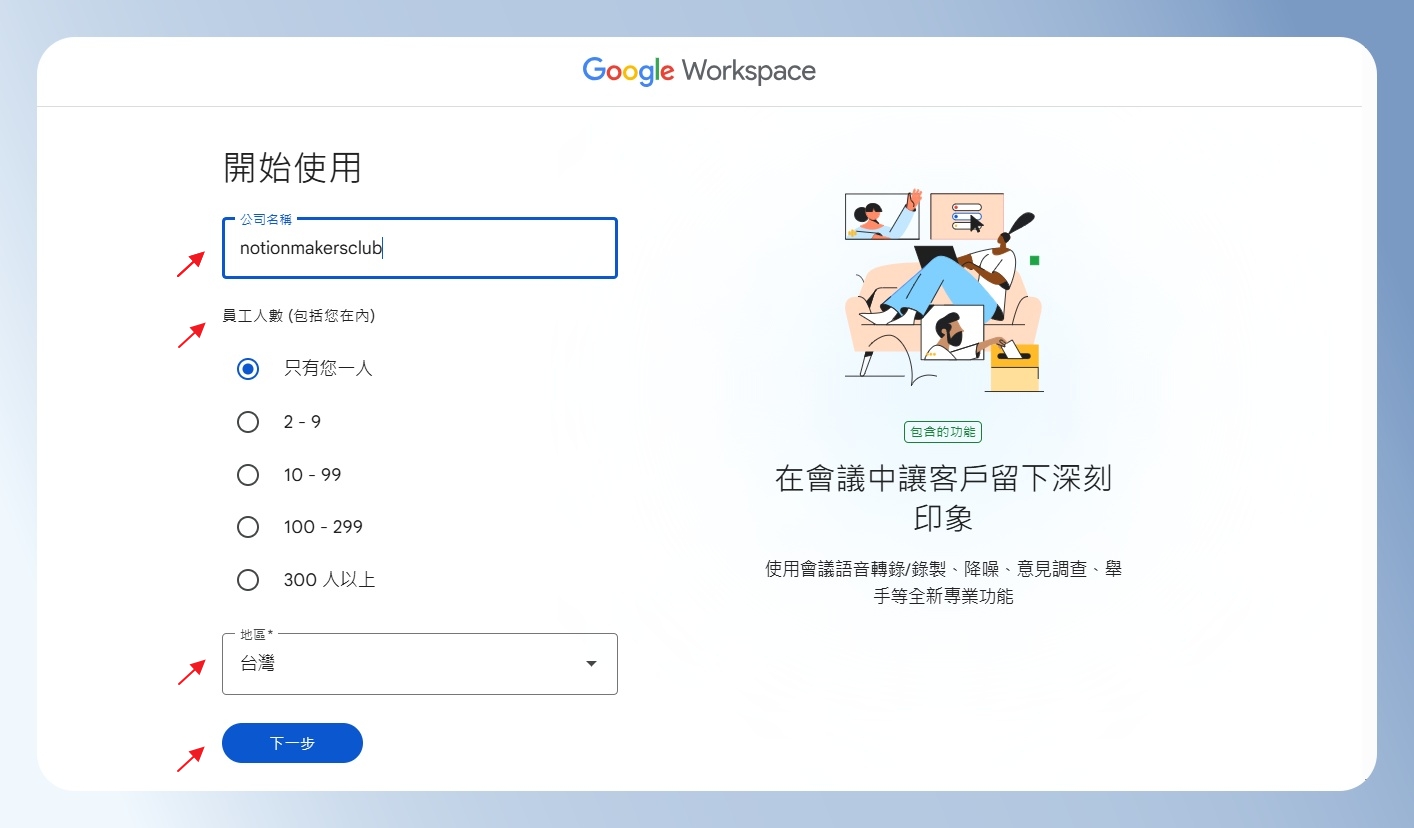
Task: Click the meeting illustration image
Action: coord(943,290)
